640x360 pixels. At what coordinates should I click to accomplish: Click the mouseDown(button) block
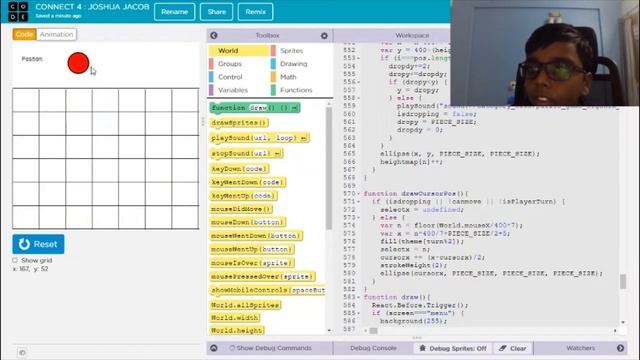pyautogui.click(x=247, y=222)
